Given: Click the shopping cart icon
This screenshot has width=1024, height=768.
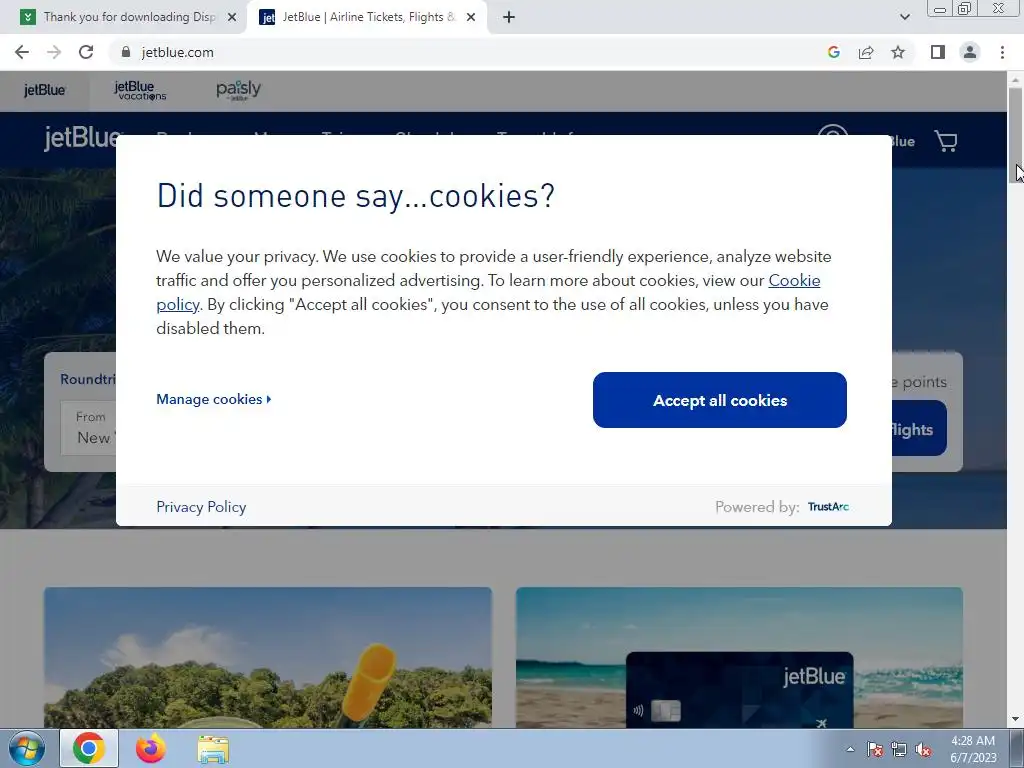Looking at the screenshot, I should click(x=946, y=141).
